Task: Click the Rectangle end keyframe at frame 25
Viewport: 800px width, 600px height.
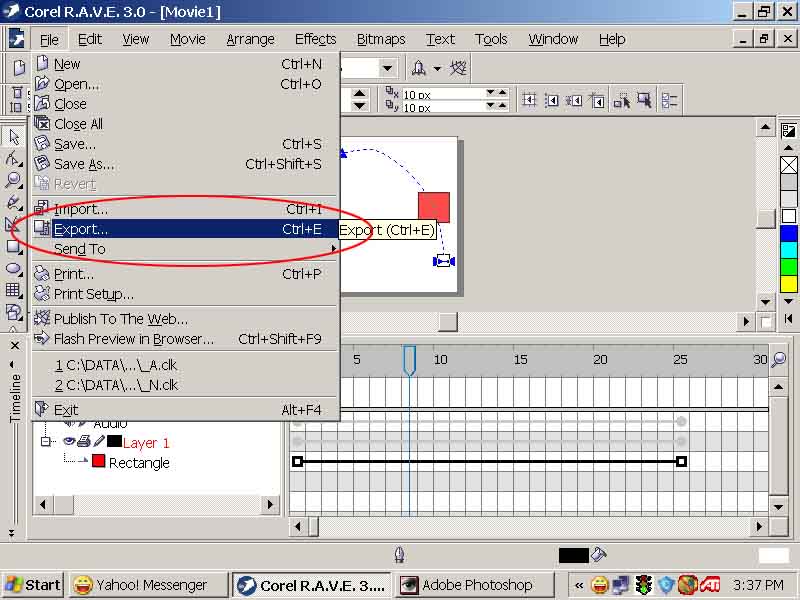Action: coord(681,462)
